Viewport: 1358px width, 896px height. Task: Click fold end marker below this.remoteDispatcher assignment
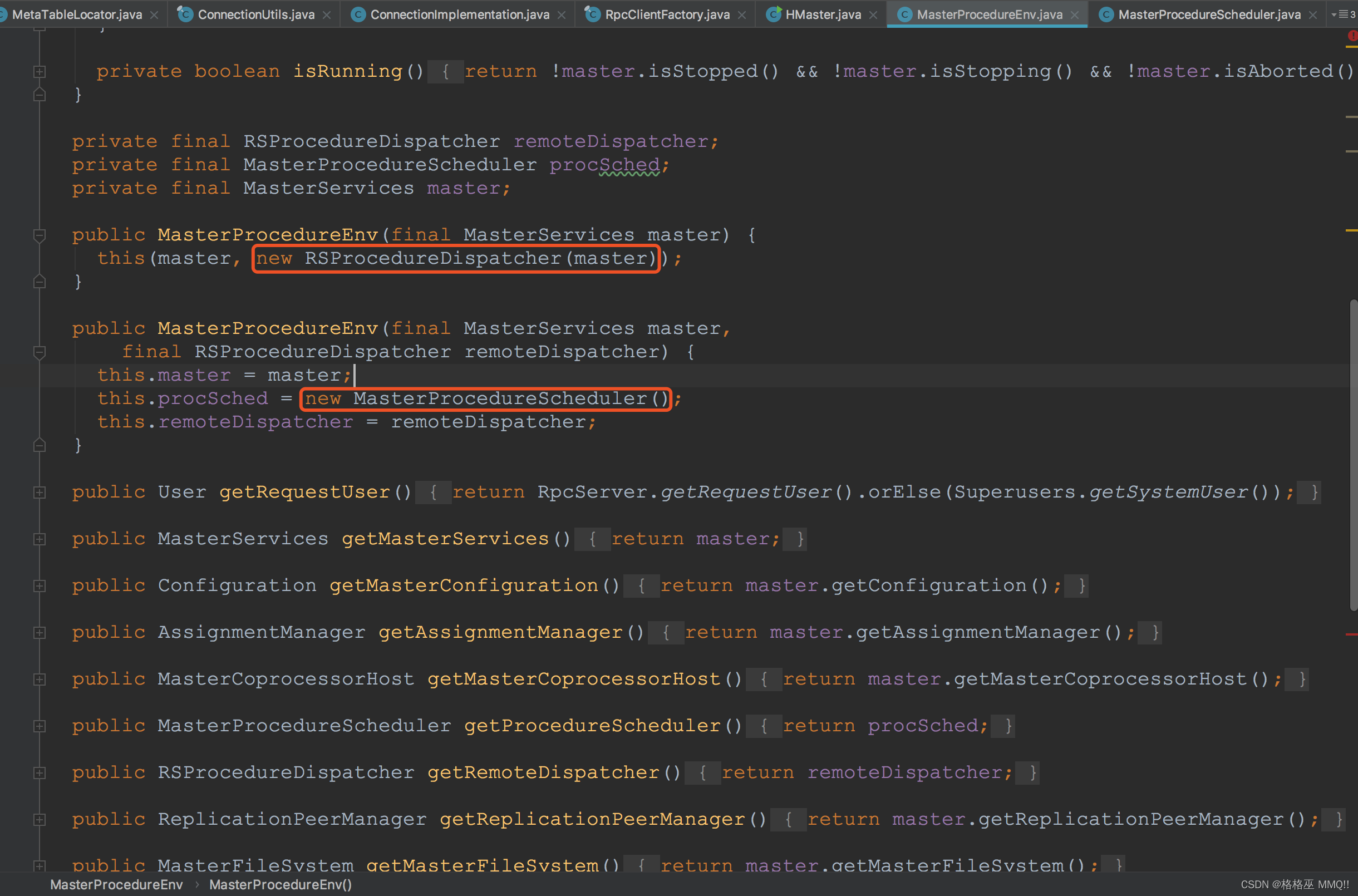[40, 445]
